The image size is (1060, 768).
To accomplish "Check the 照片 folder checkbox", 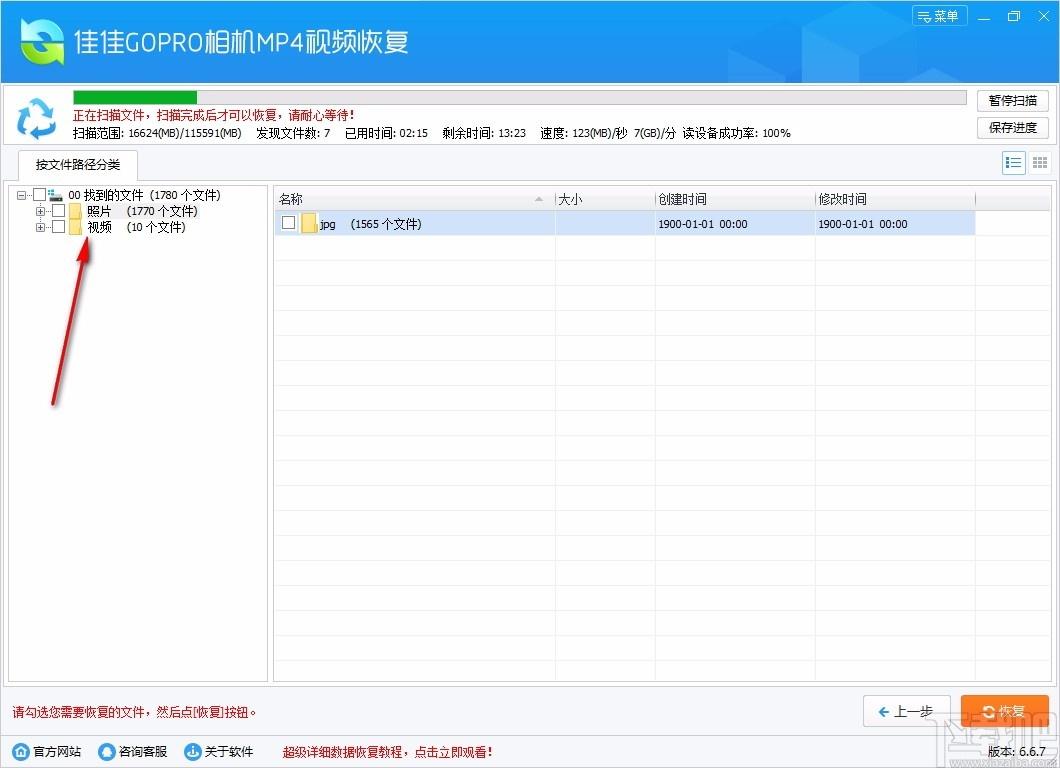I will 59,211.
